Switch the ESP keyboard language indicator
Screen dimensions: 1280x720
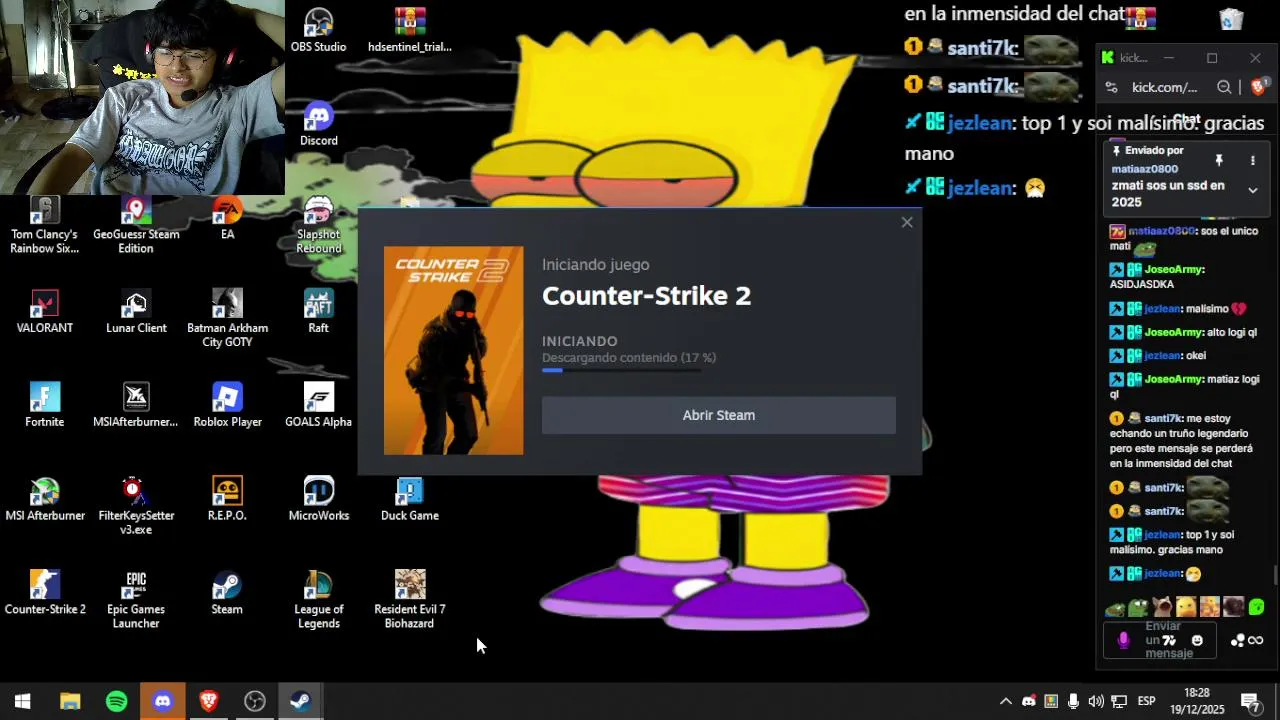(x=1147, y=702)
